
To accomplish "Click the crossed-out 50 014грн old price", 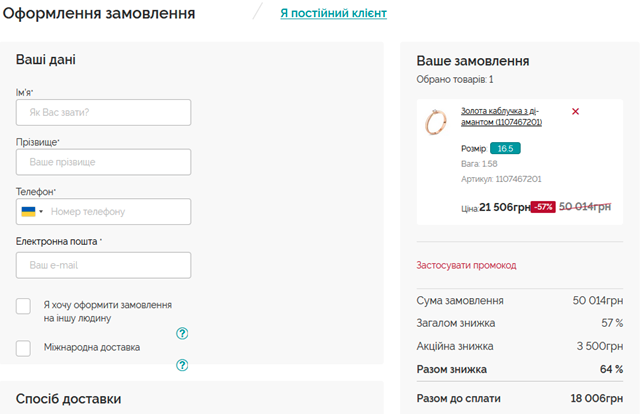I will (x=585, y=207).
